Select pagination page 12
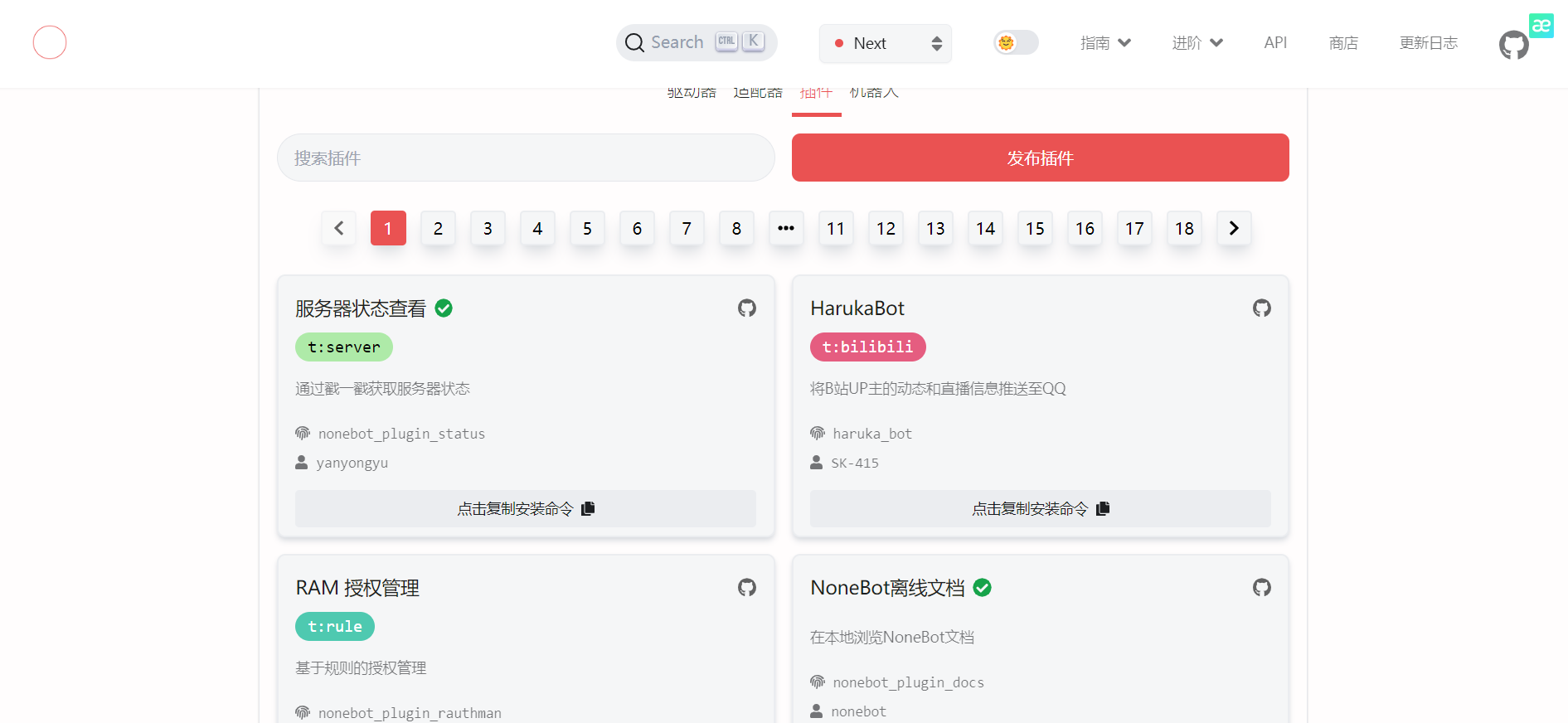 click(x=886, y=228)
